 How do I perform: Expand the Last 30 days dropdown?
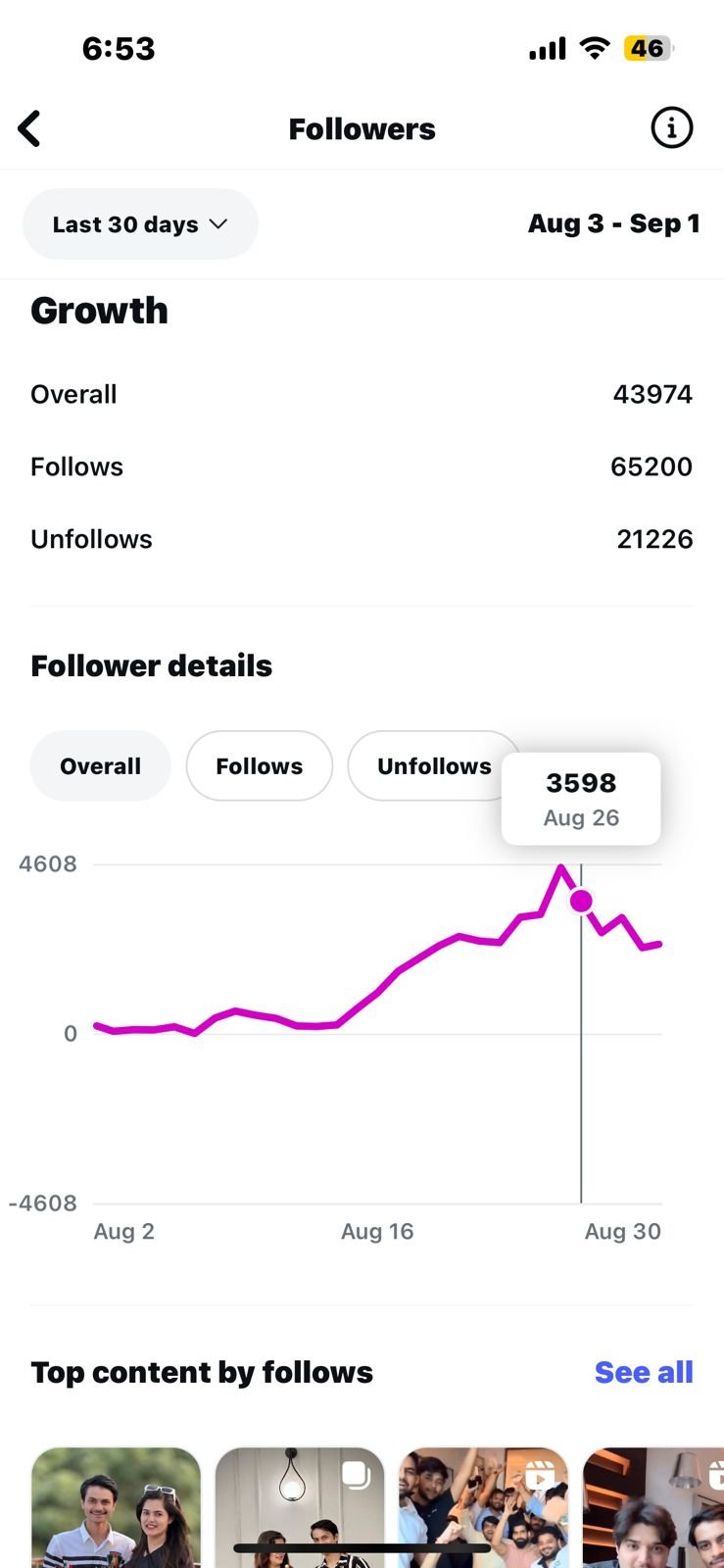point(140,224)
